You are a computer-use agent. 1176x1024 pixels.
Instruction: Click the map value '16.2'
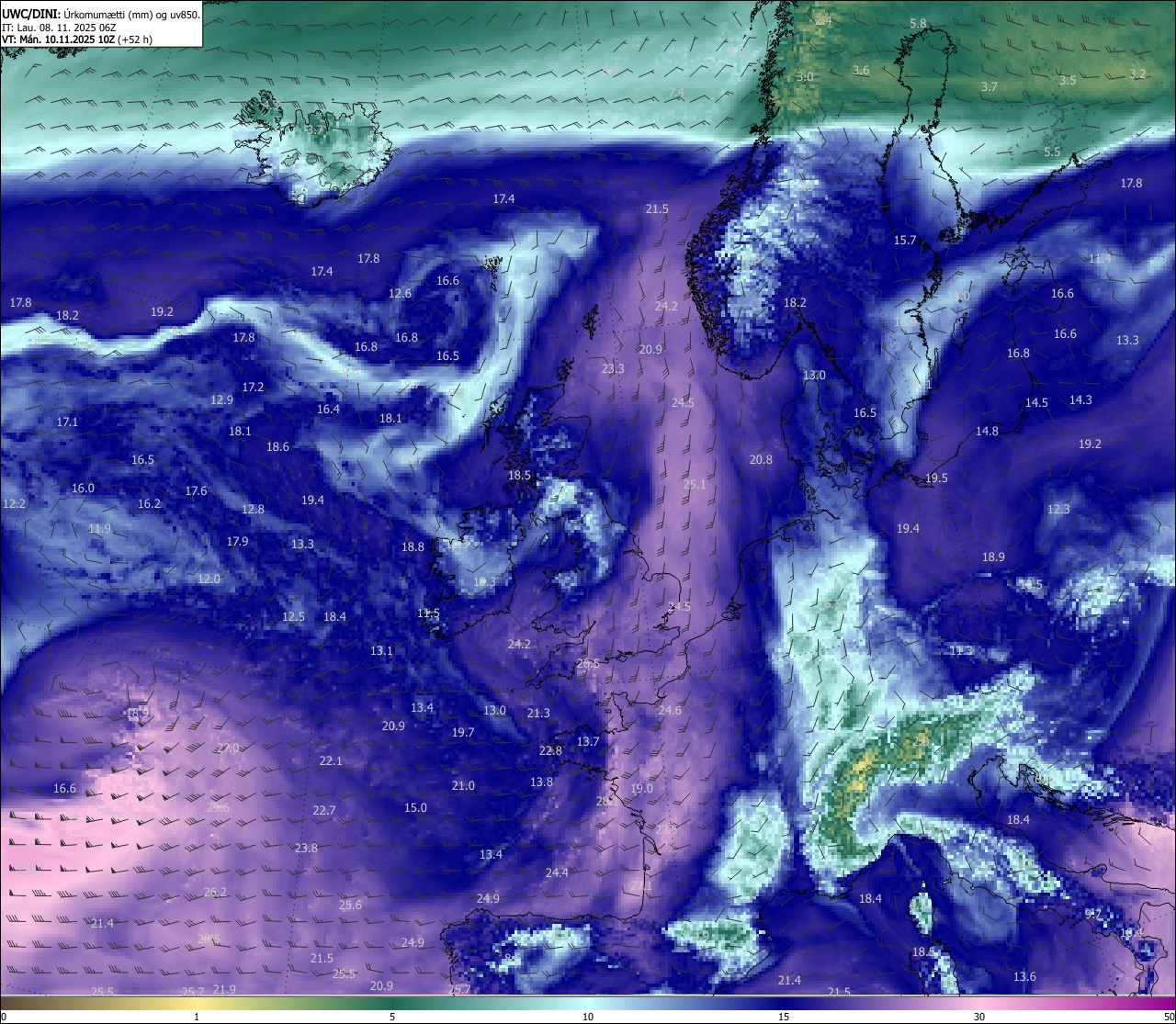pyautogui.click(x=149, y=504)
